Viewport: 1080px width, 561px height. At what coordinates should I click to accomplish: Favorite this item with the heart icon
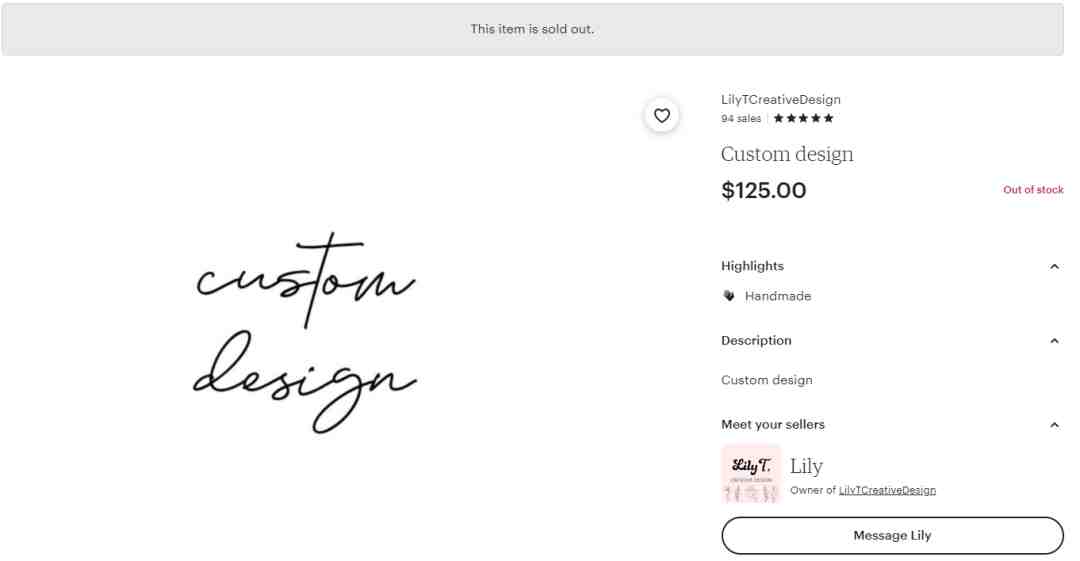[661, 116]
